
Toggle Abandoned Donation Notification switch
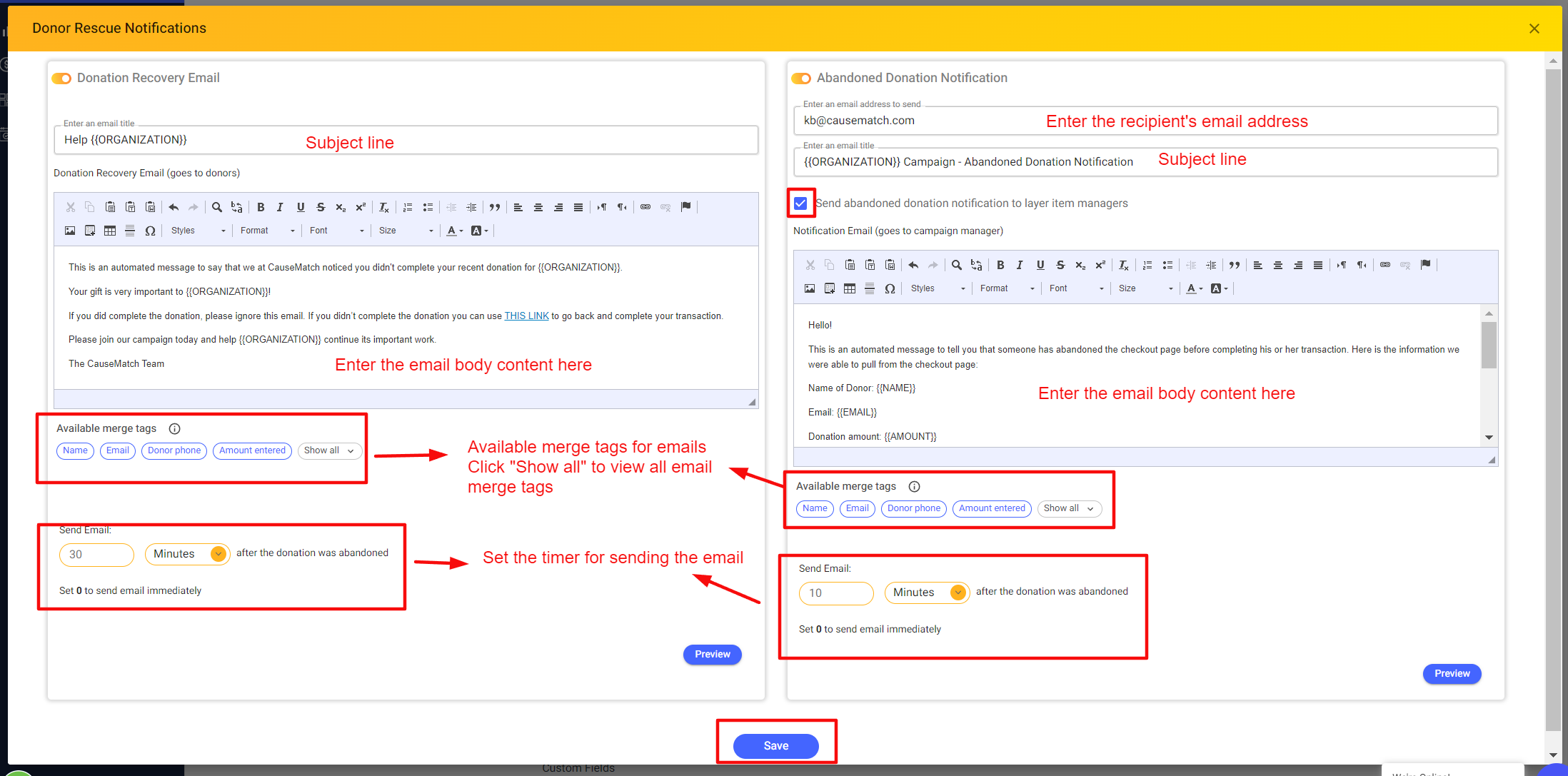(802, 78)
